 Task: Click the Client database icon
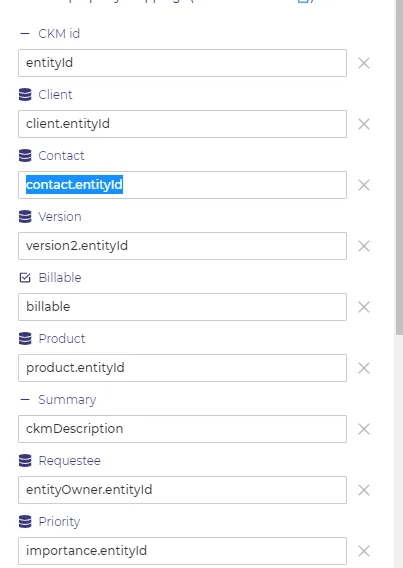pyautogui.click(x=25, y=95)
